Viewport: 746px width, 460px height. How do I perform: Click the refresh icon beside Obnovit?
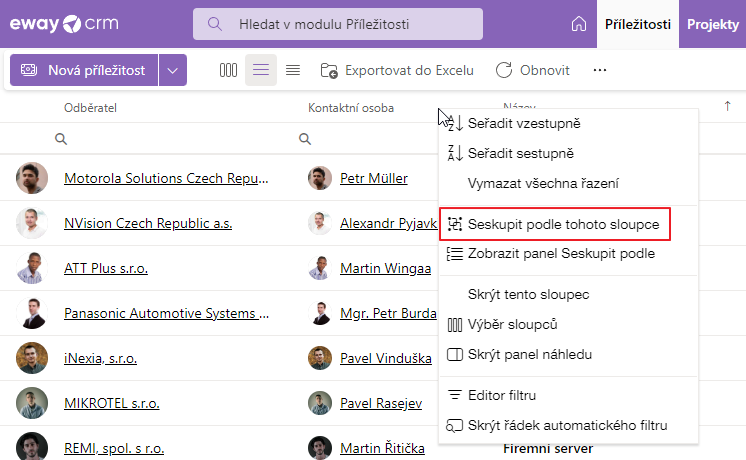click(504, 70)
